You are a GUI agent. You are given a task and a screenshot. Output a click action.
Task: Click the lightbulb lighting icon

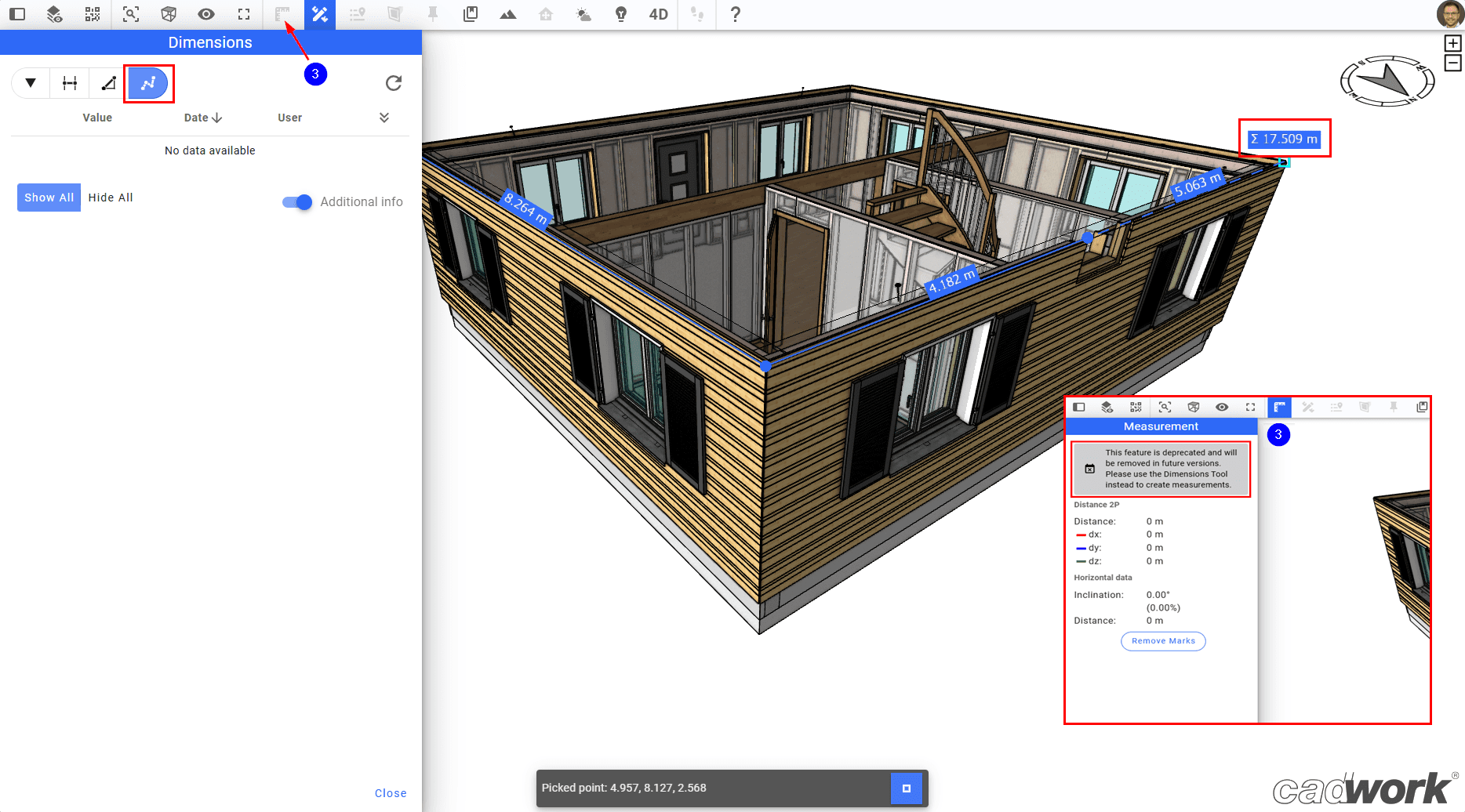point(621,14)
